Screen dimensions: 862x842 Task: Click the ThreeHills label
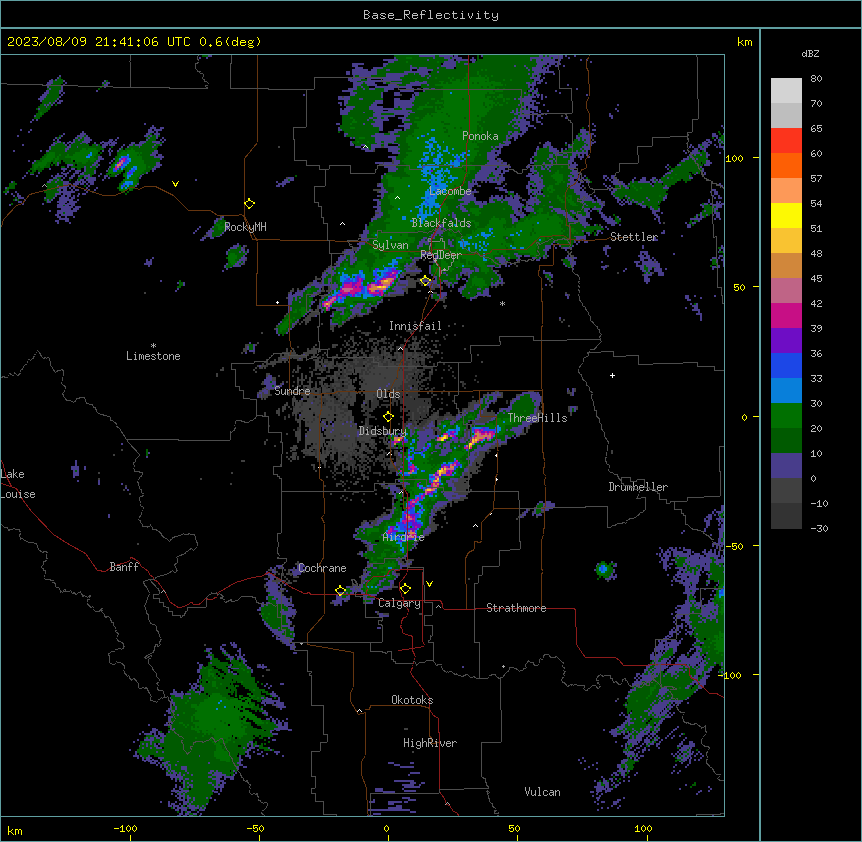tap(537, 418)
